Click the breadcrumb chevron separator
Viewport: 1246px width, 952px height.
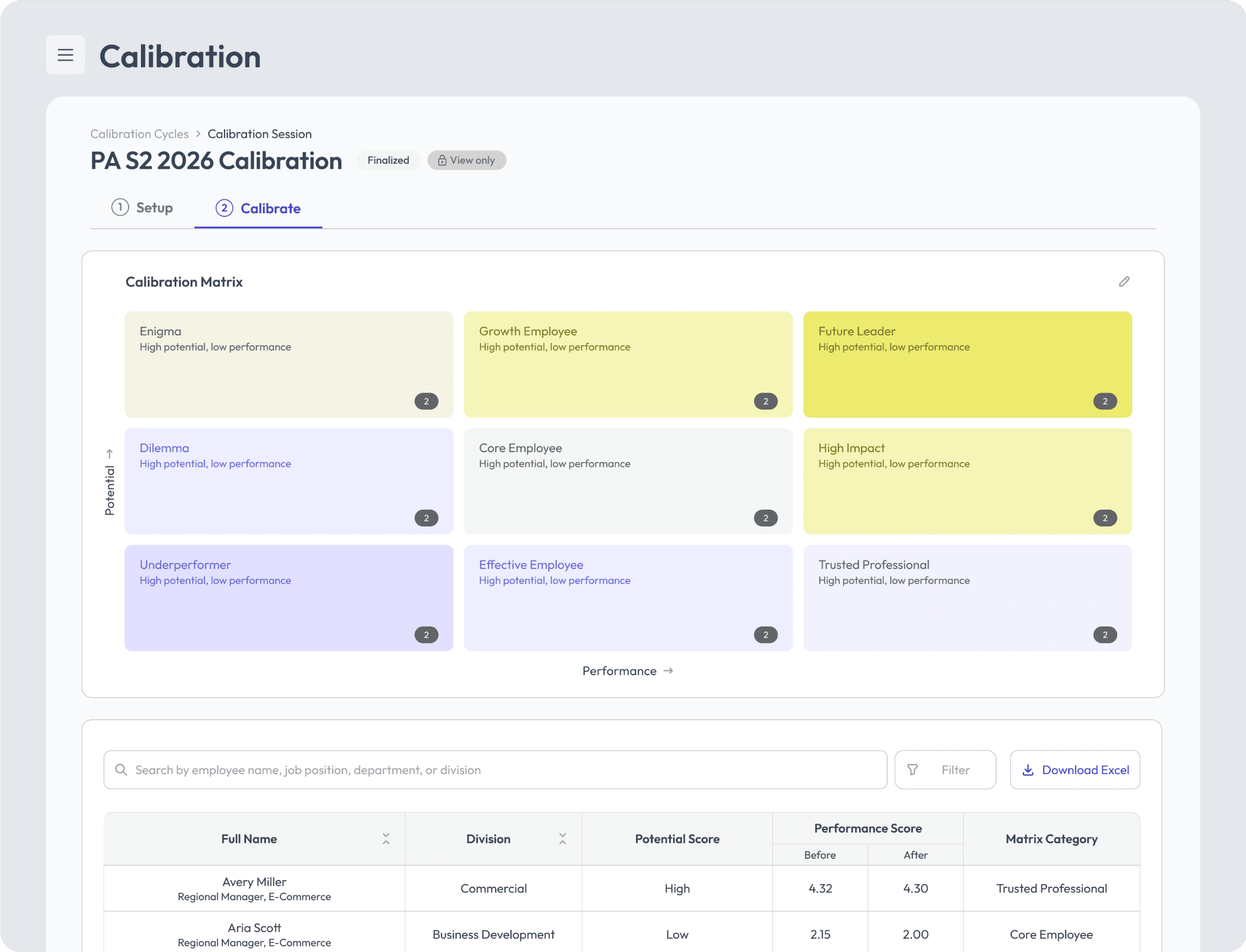pos(198,134)
